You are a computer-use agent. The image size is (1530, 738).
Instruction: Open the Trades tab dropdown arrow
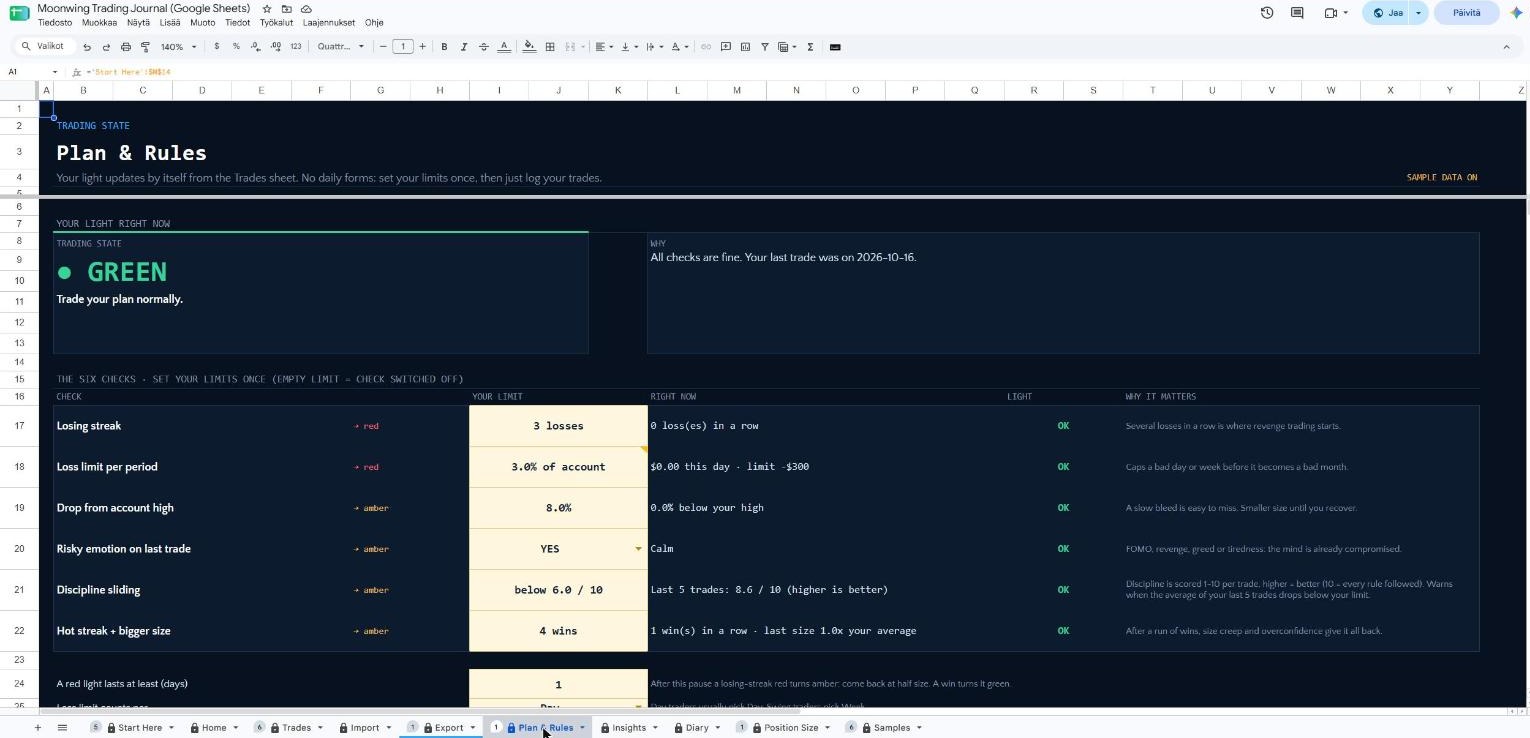320,728
